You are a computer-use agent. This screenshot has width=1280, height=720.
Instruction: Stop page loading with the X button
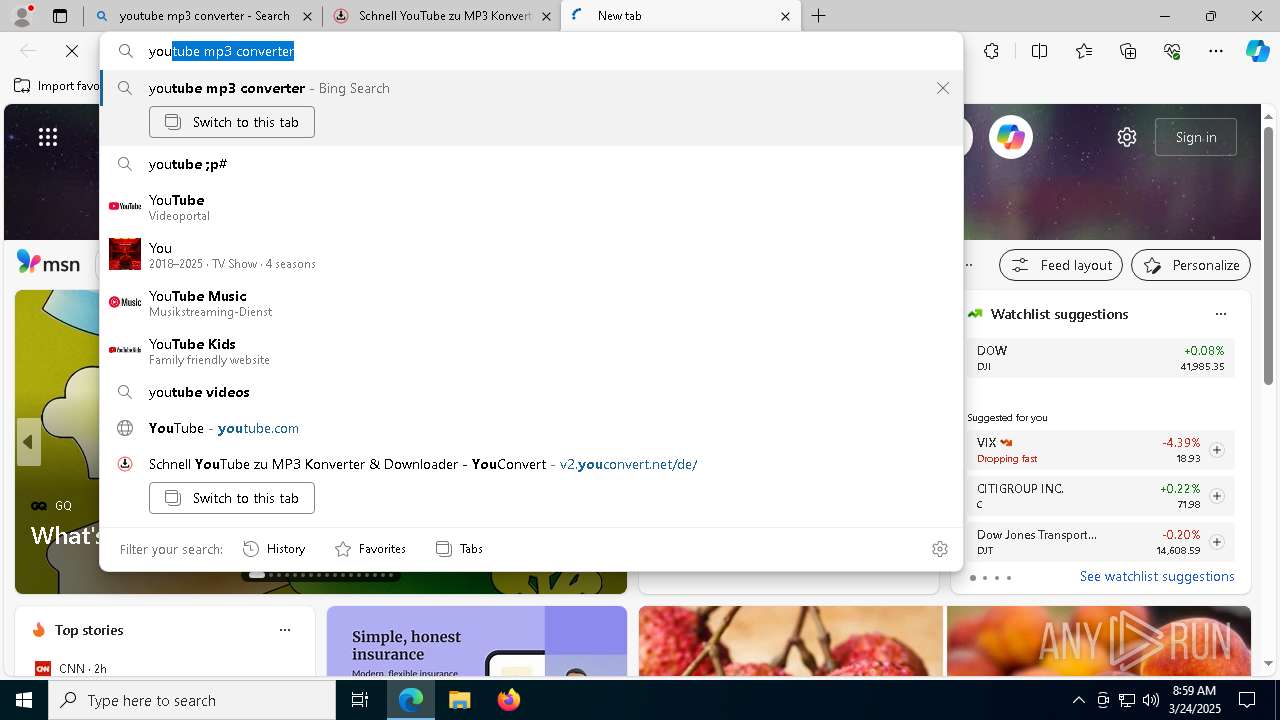(72, 51)
